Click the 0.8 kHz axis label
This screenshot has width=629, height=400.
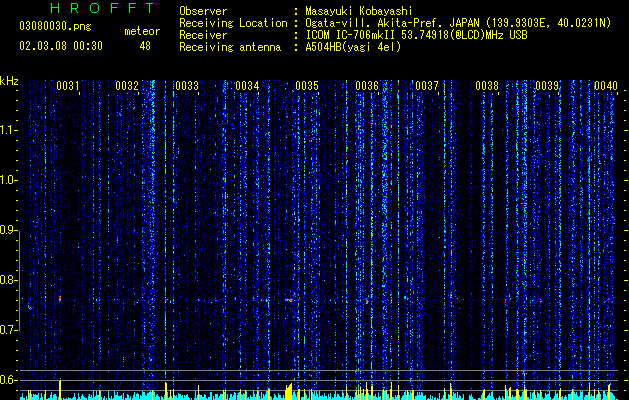(8, 280)
